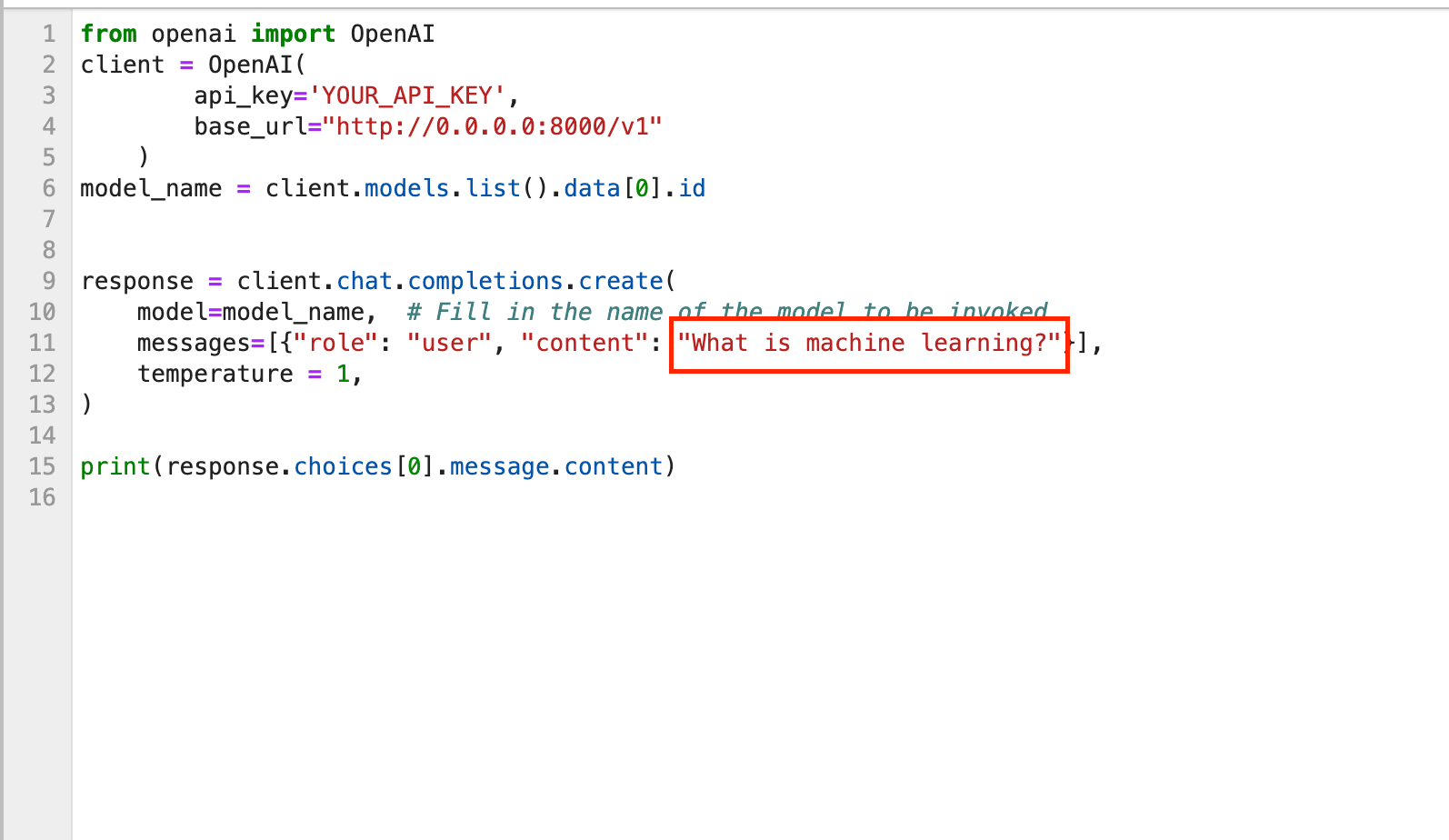Click 'temperature' parameter on line 12
Viewport: 1449px width, 840px height.
[x=215, y=375]
